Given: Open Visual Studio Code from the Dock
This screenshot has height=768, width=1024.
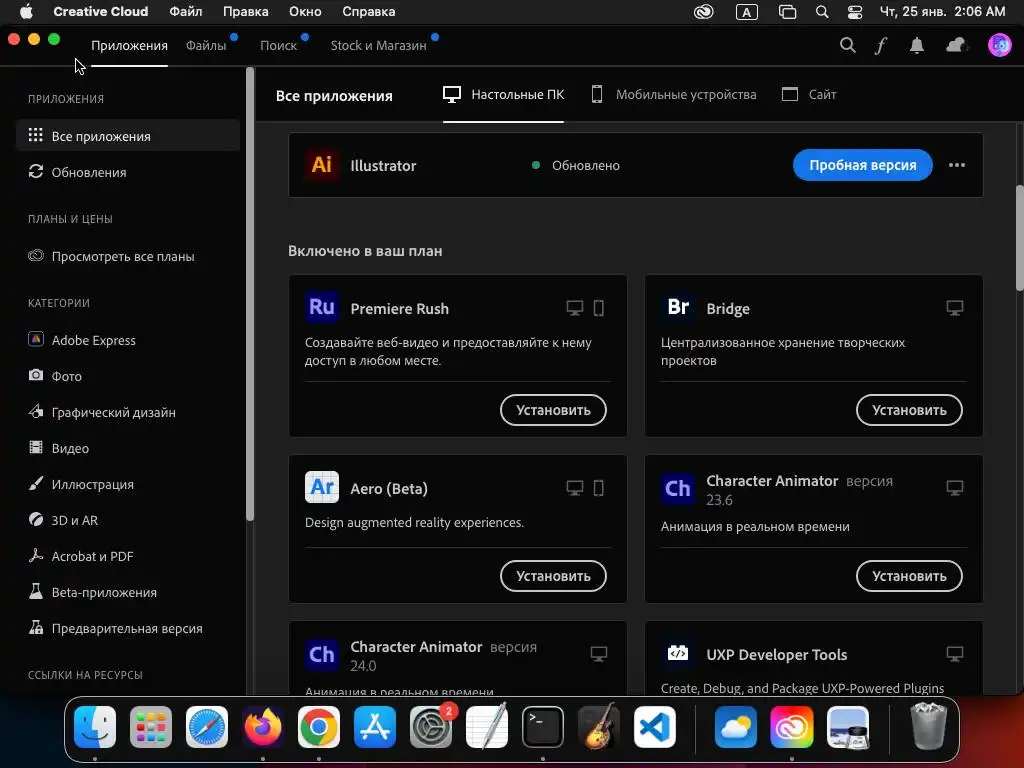Looking at the screenshot, I should point(654,726).
